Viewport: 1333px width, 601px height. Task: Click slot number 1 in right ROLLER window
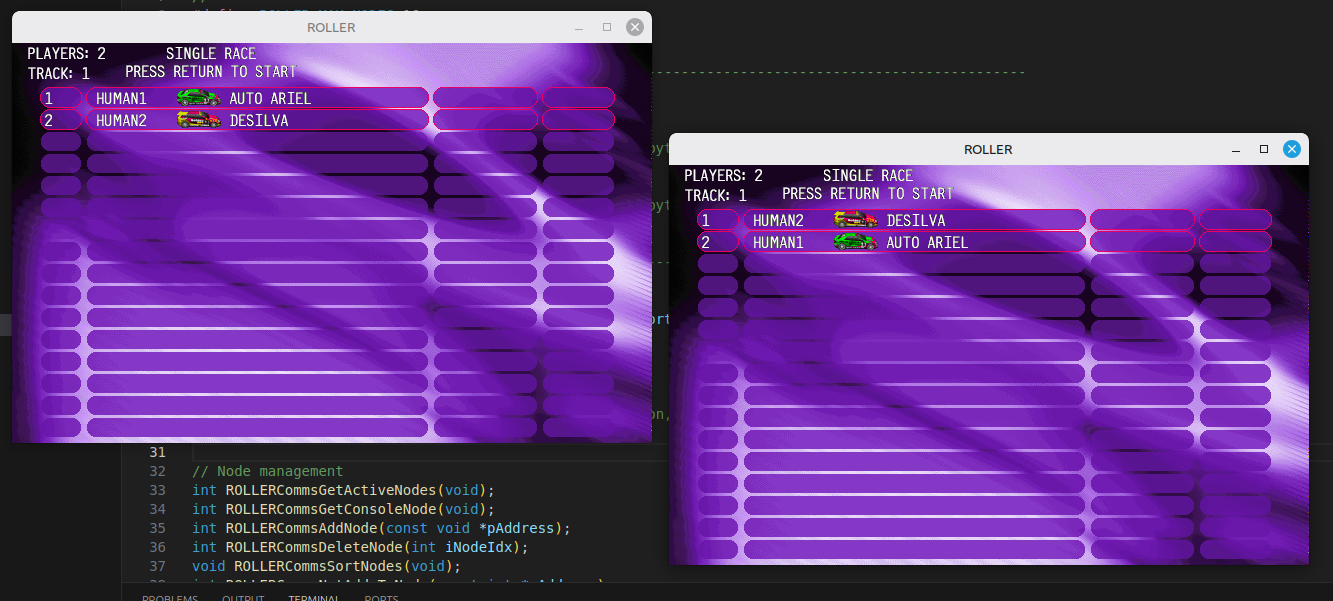pyautogui.click(x=705, y=221)
